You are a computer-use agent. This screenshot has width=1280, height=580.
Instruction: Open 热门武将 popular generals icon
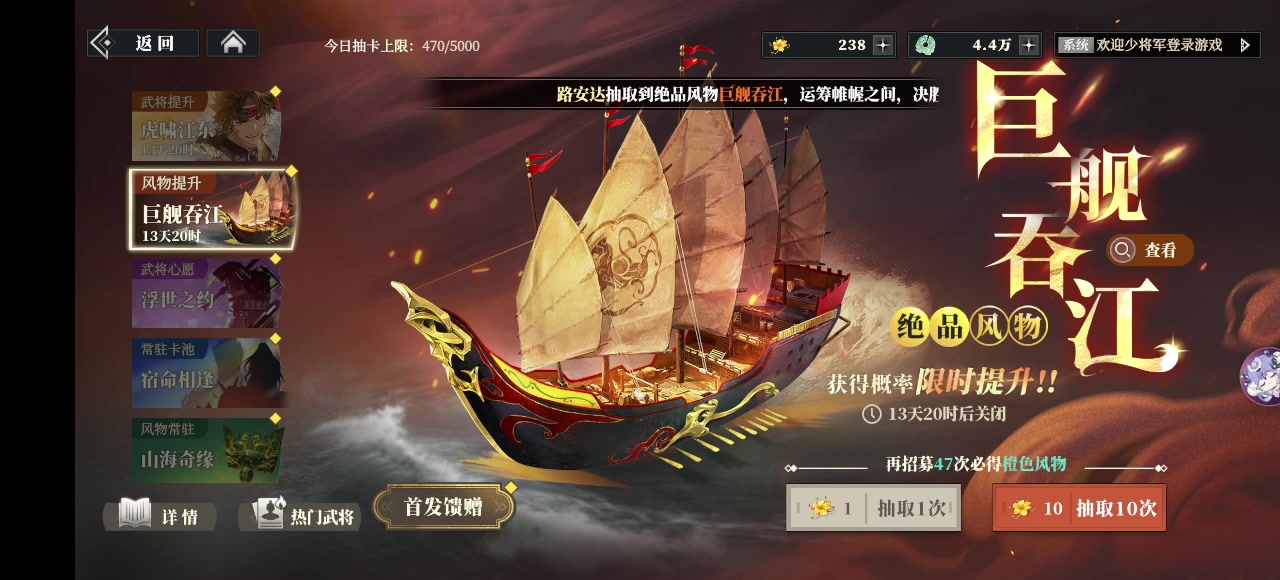pyautogui.click(x=301, y=516)
